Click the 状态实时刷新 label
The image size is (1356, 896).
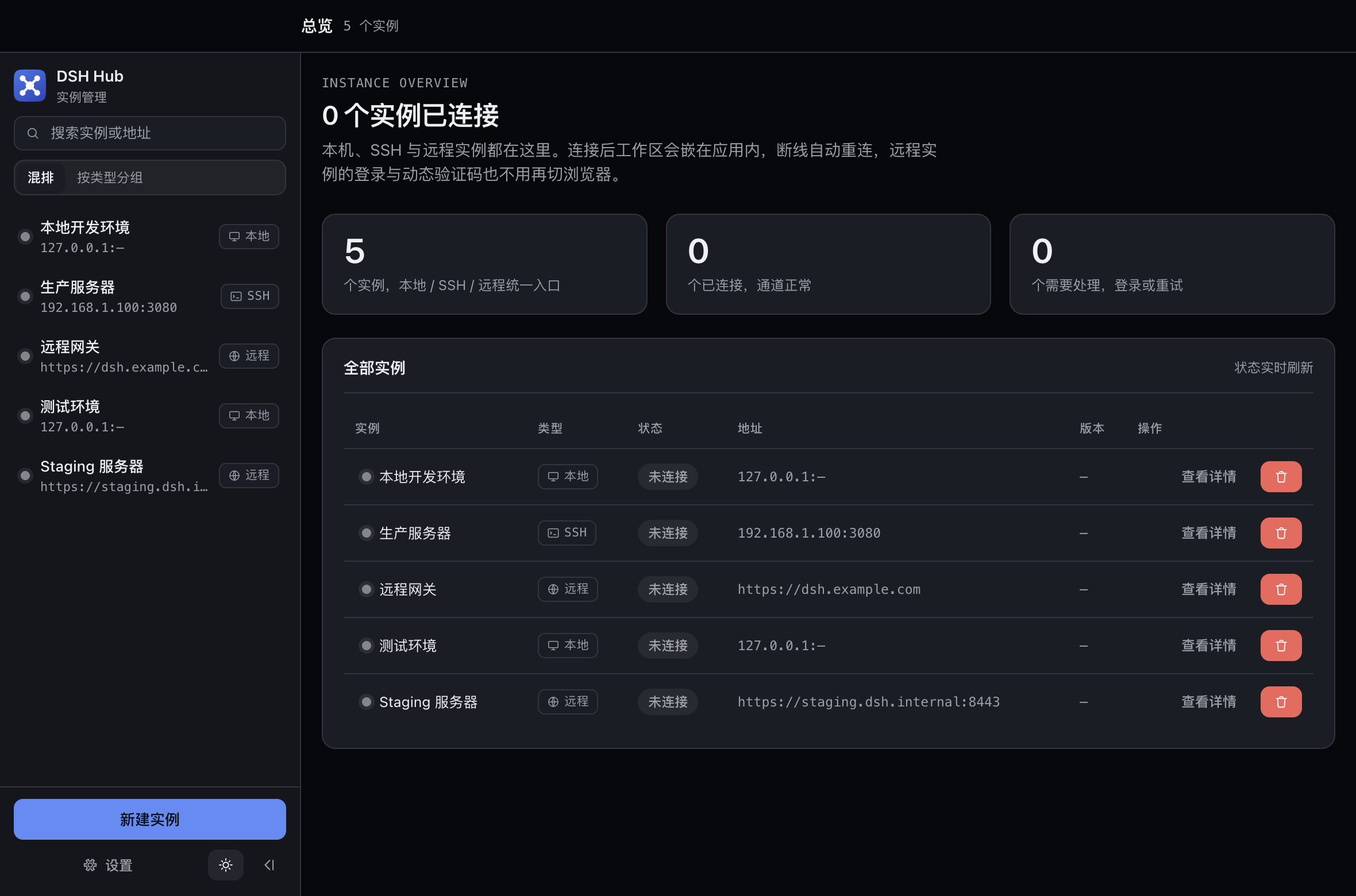point(1274,368)
